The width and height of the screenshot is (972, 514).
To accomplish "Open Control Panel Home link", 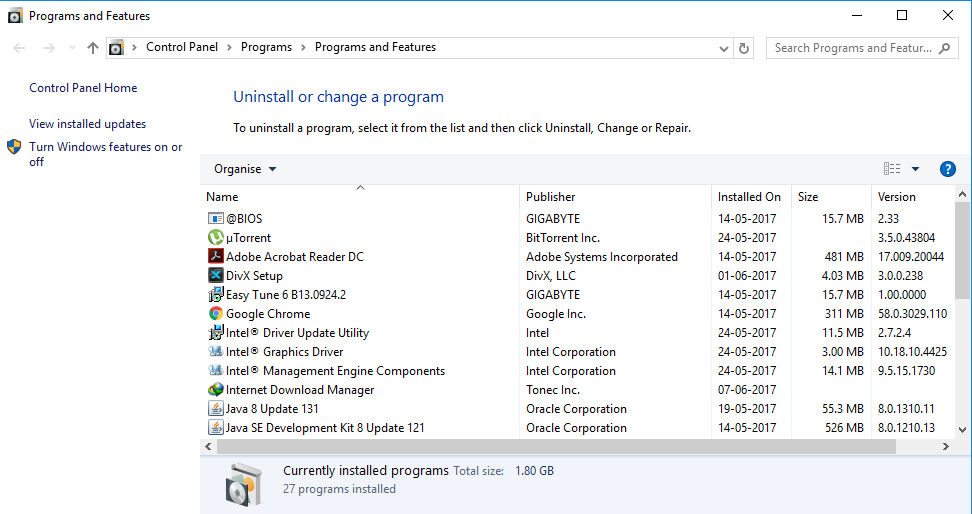I will pyautogui.click(x=83, y=88).
